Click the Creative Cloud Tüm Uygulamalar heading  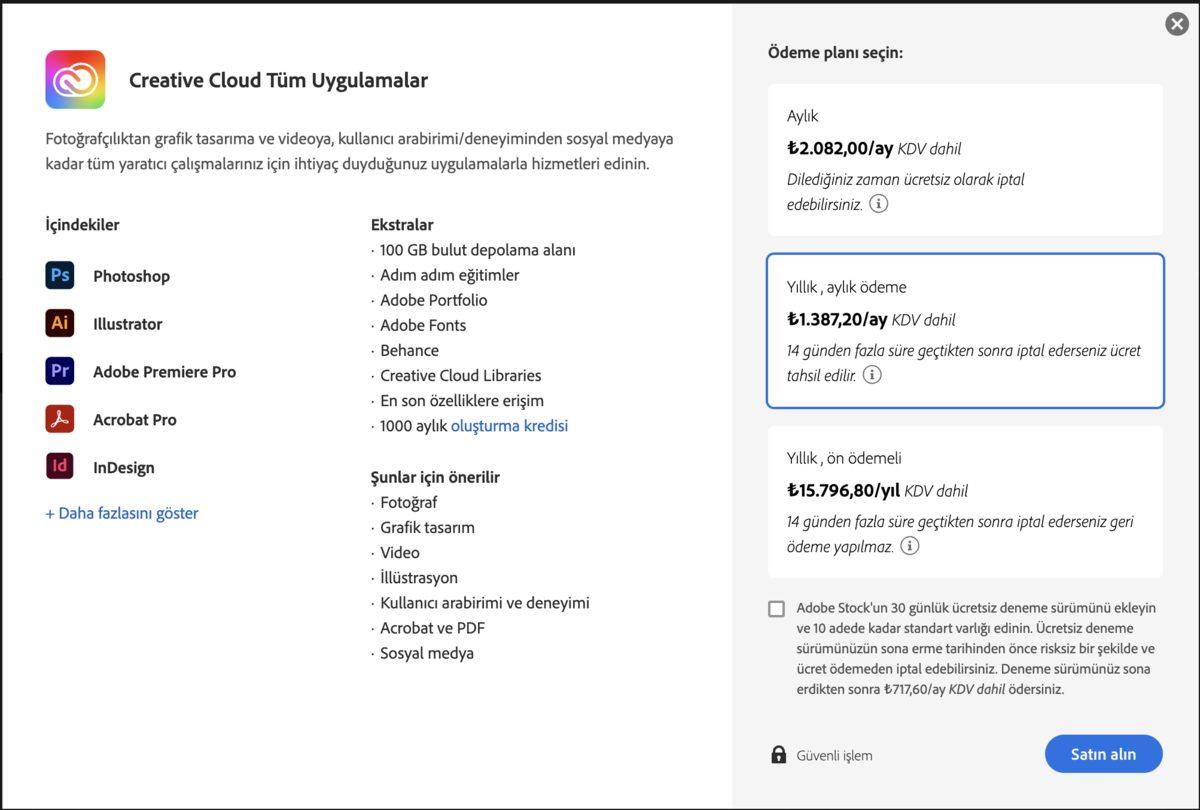coord(277,79)
